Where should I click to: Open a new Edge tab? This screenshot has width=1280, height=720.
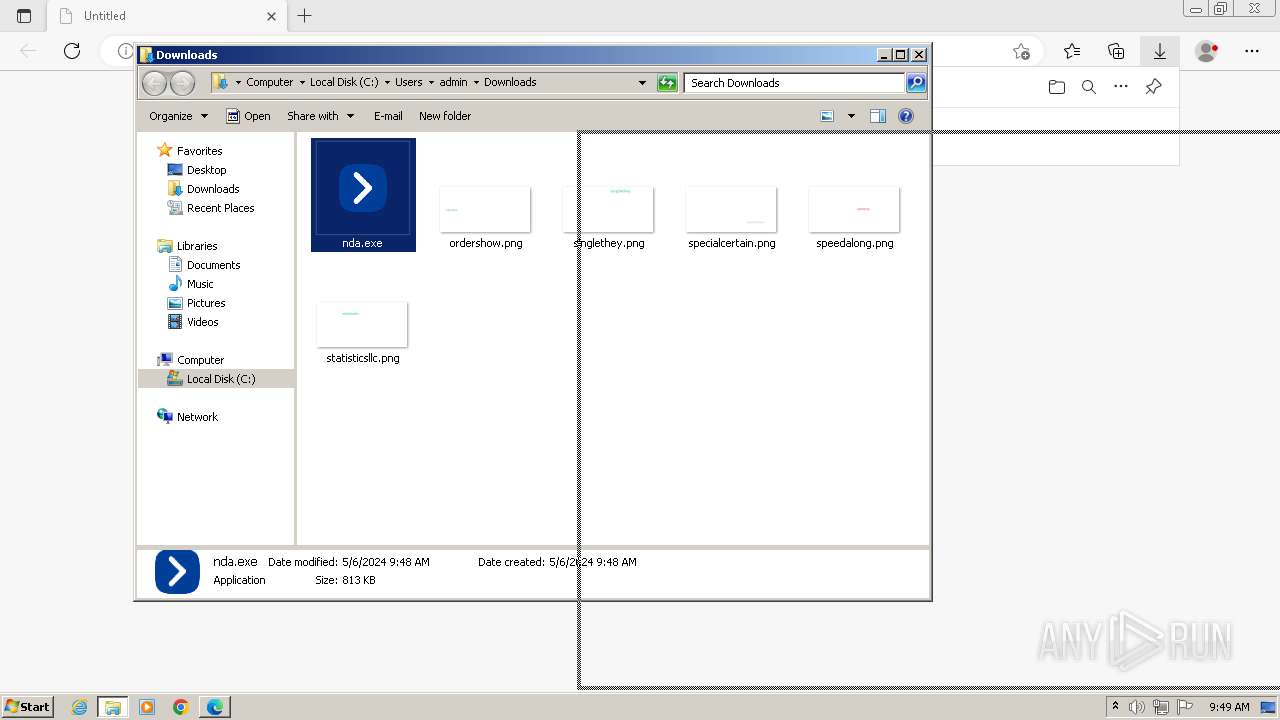point(305,16)
